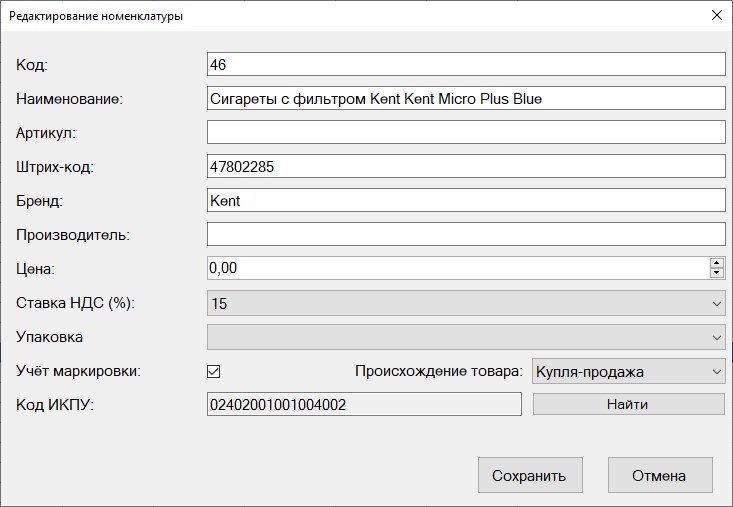The height and width of the screenshot is (507, 733).
Task: Click the empty Производитель field
Action: coord(464,234)
